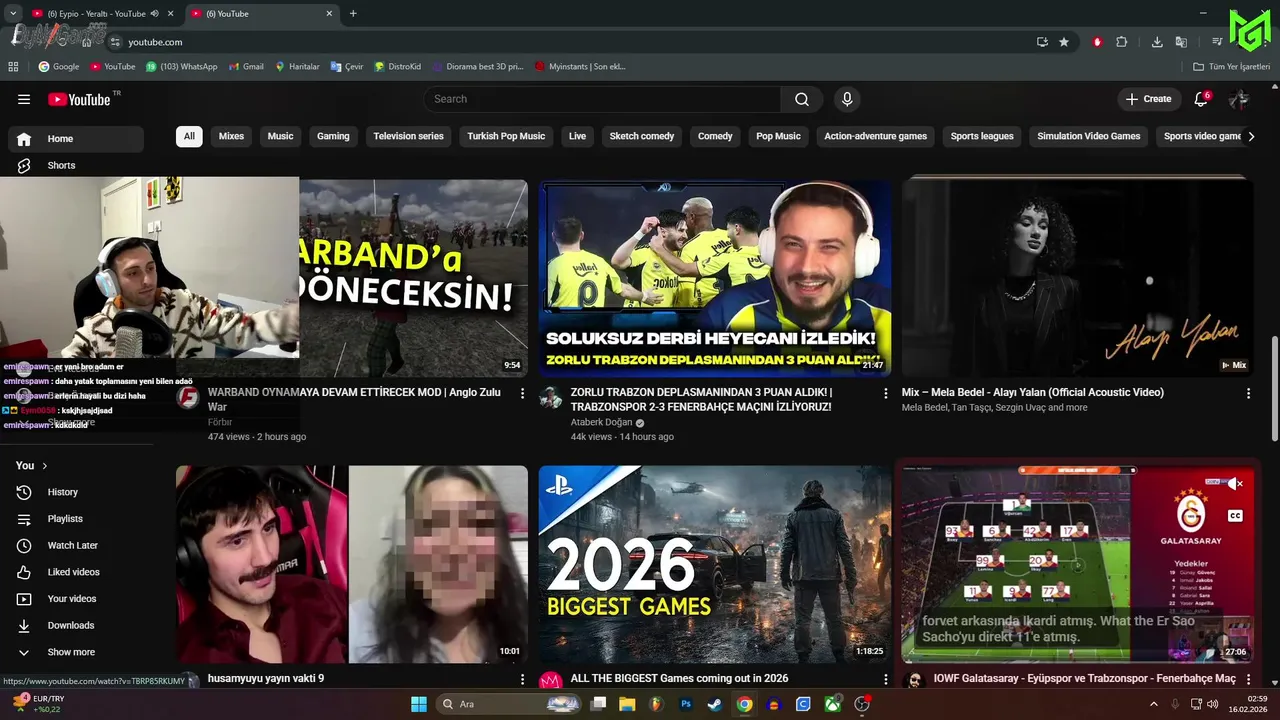This screenshot has height=720, width=1280.
Task: Click the YouTube search input field
Action: tap(602, 99)
